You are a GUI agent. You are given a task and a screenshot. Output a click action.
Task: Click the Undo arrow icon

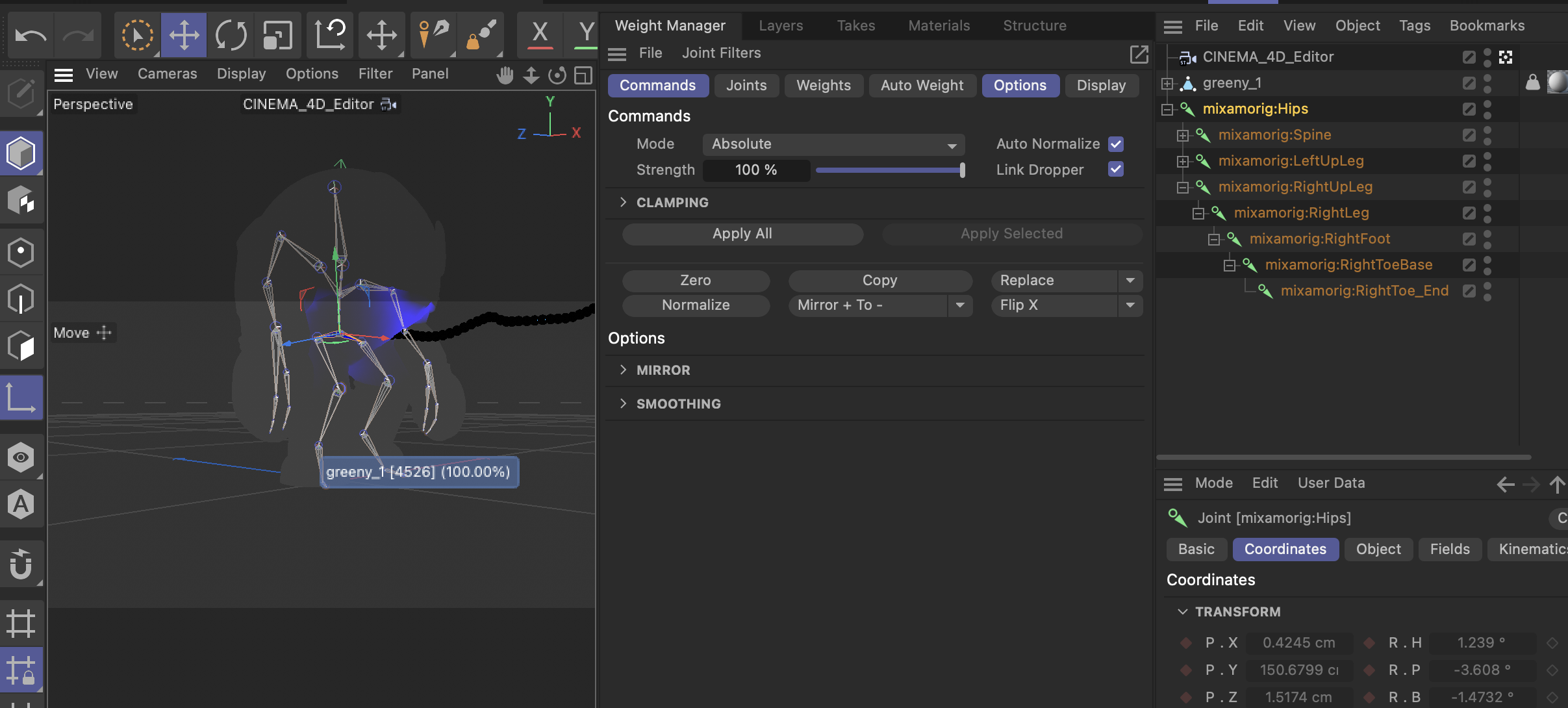tap(31, 34)
